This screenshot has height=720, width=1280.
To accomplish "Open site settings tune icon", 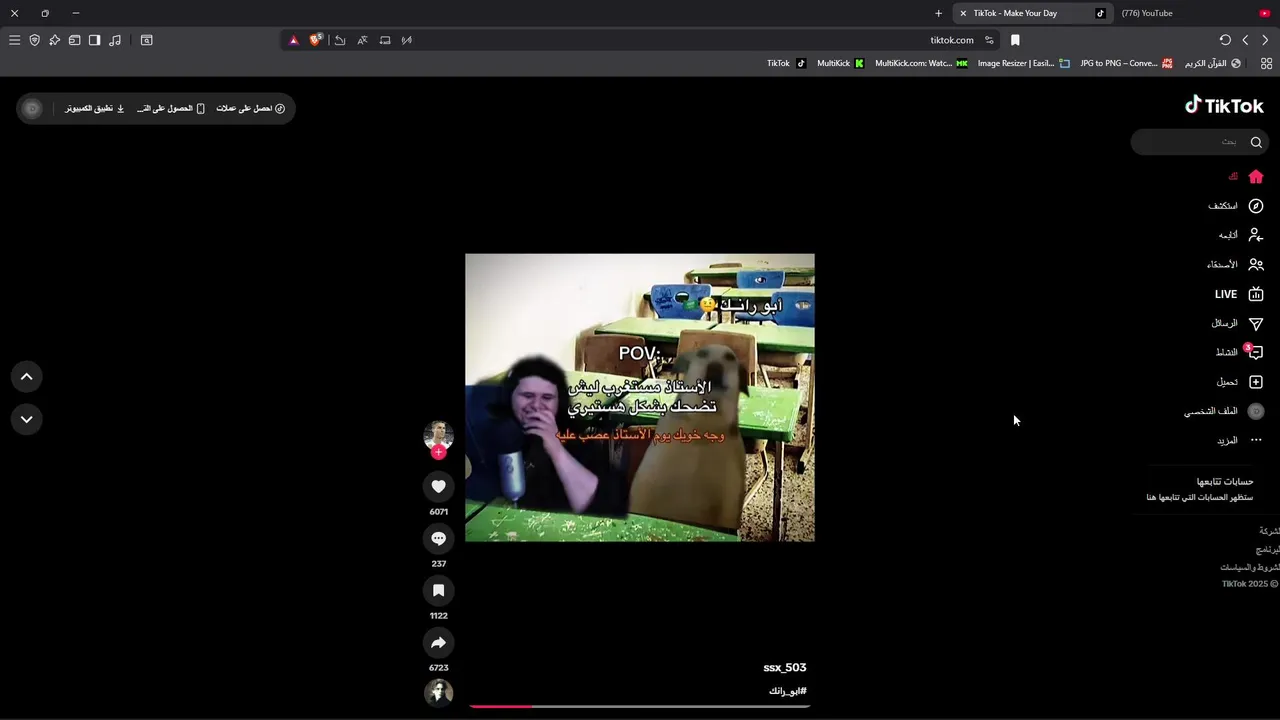I will tap(989, 40).
